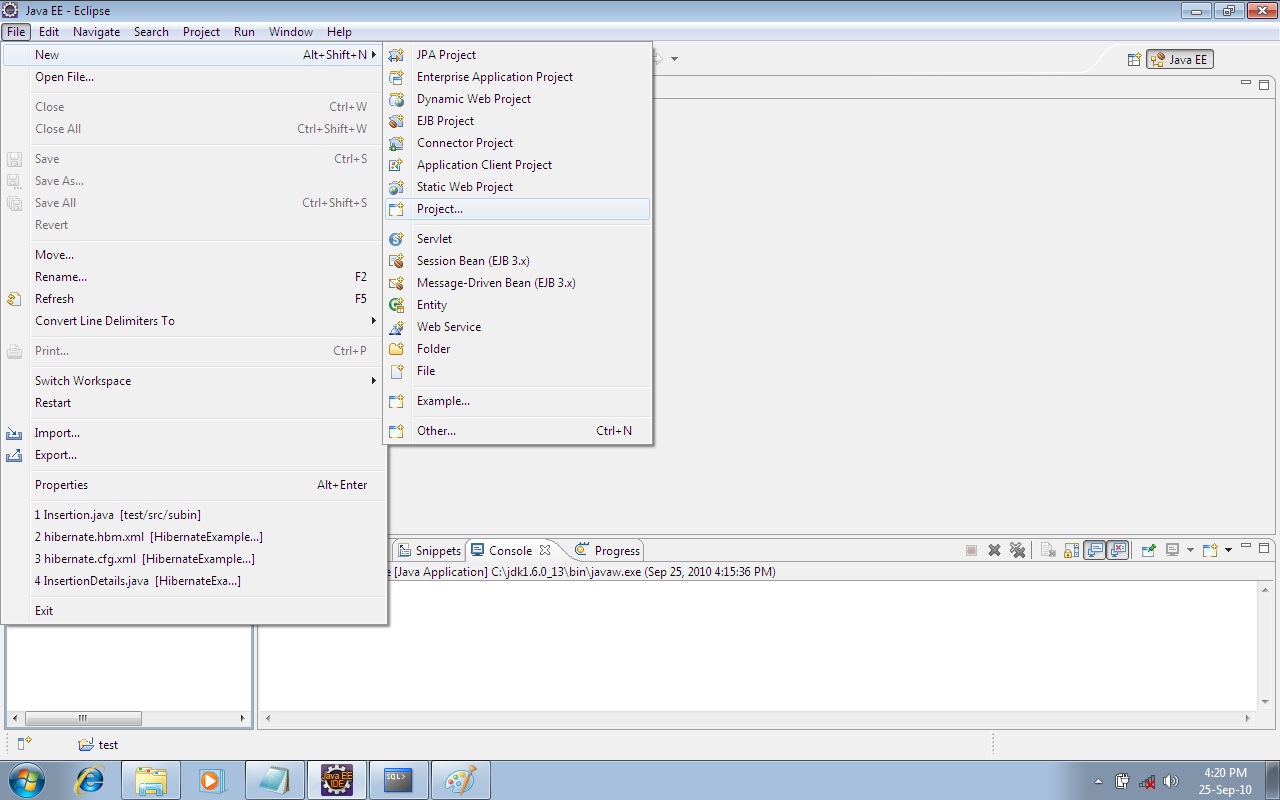
Task: Select Dynamic Web Project from the submenu
Action: (474, 98)
